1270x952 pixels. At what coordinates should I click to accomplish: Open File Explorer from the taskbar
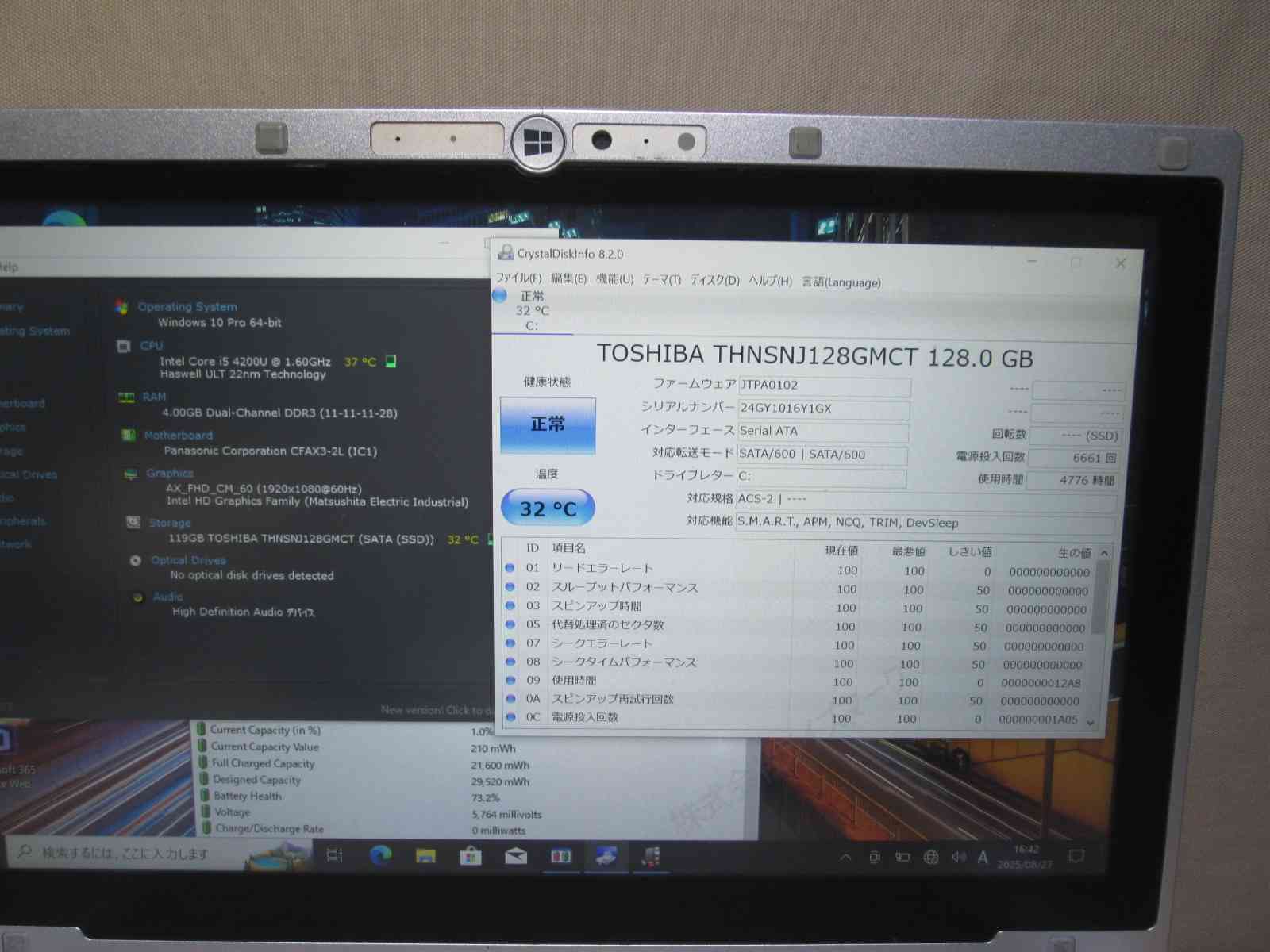coord(426,855)
